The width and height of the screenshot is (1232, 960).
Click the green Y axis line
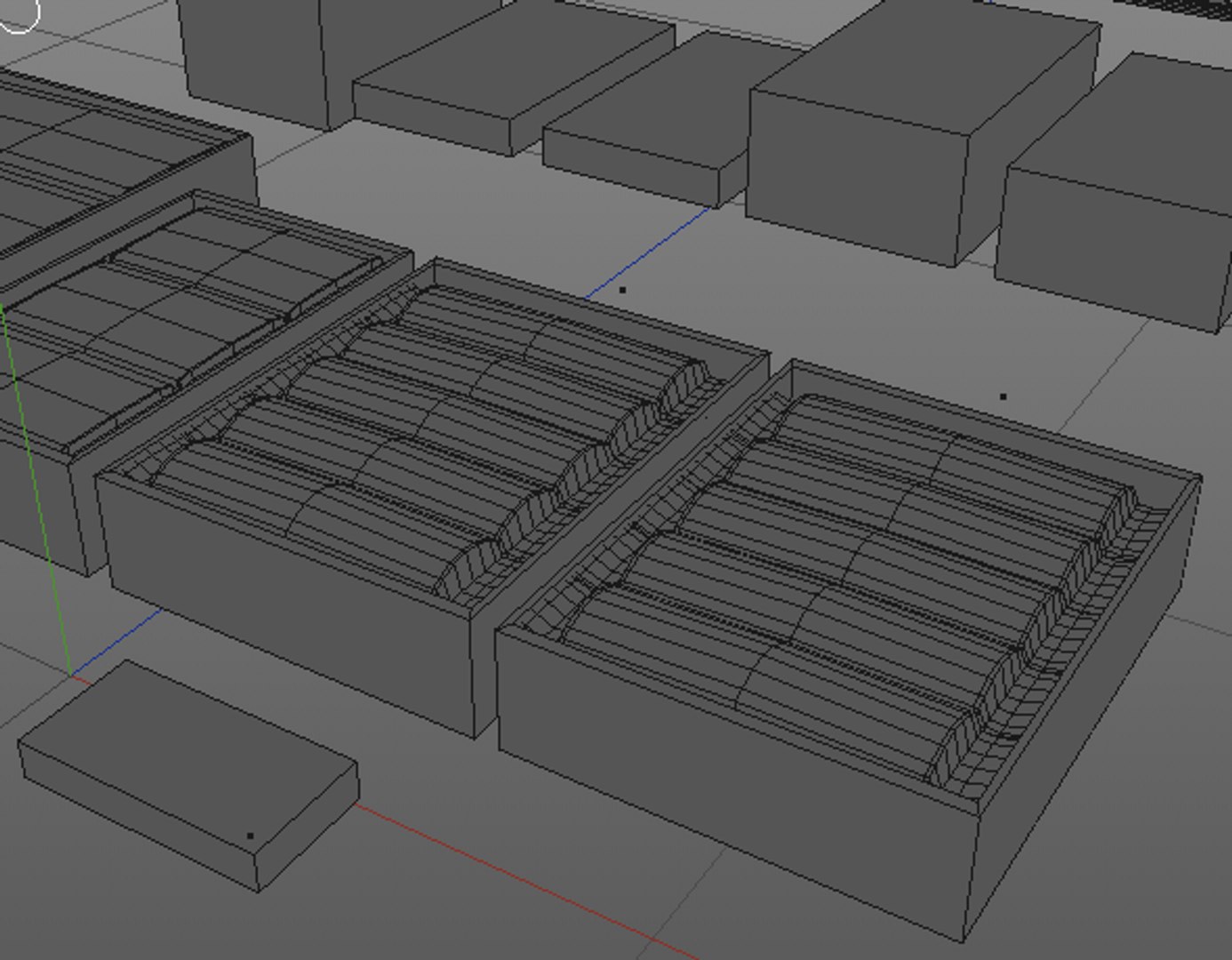[x=36, y=489]
